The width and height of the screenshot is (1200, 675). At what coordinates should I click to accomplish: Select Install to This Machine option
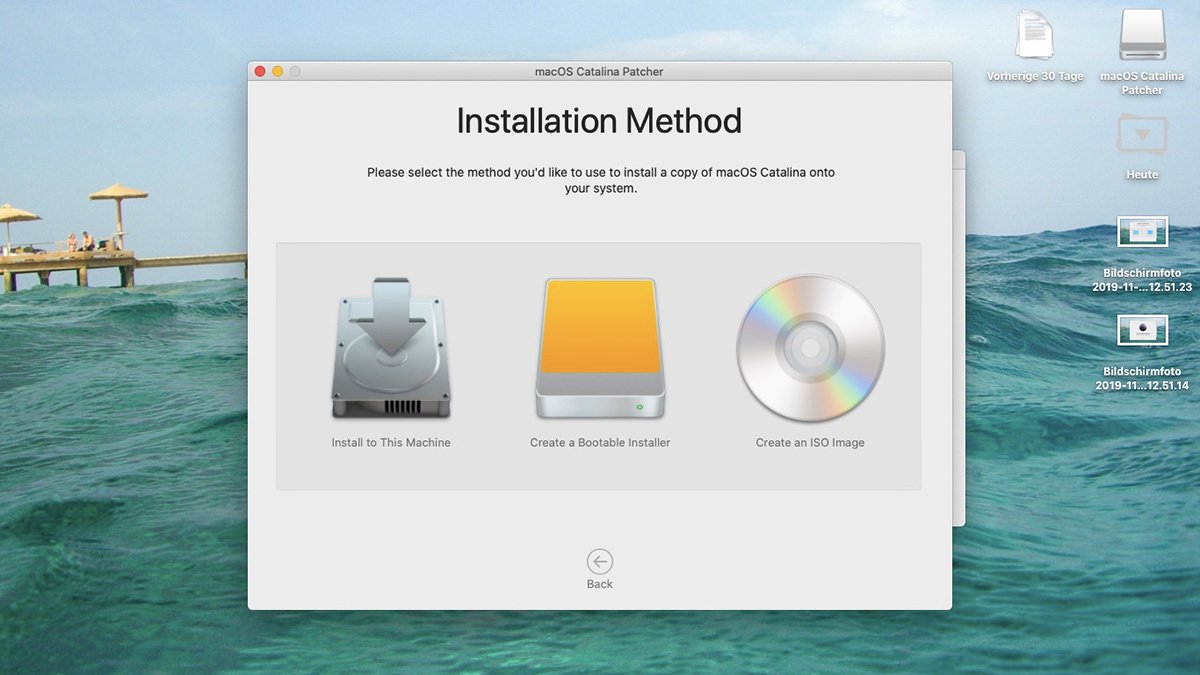click(x=390, y=360)
